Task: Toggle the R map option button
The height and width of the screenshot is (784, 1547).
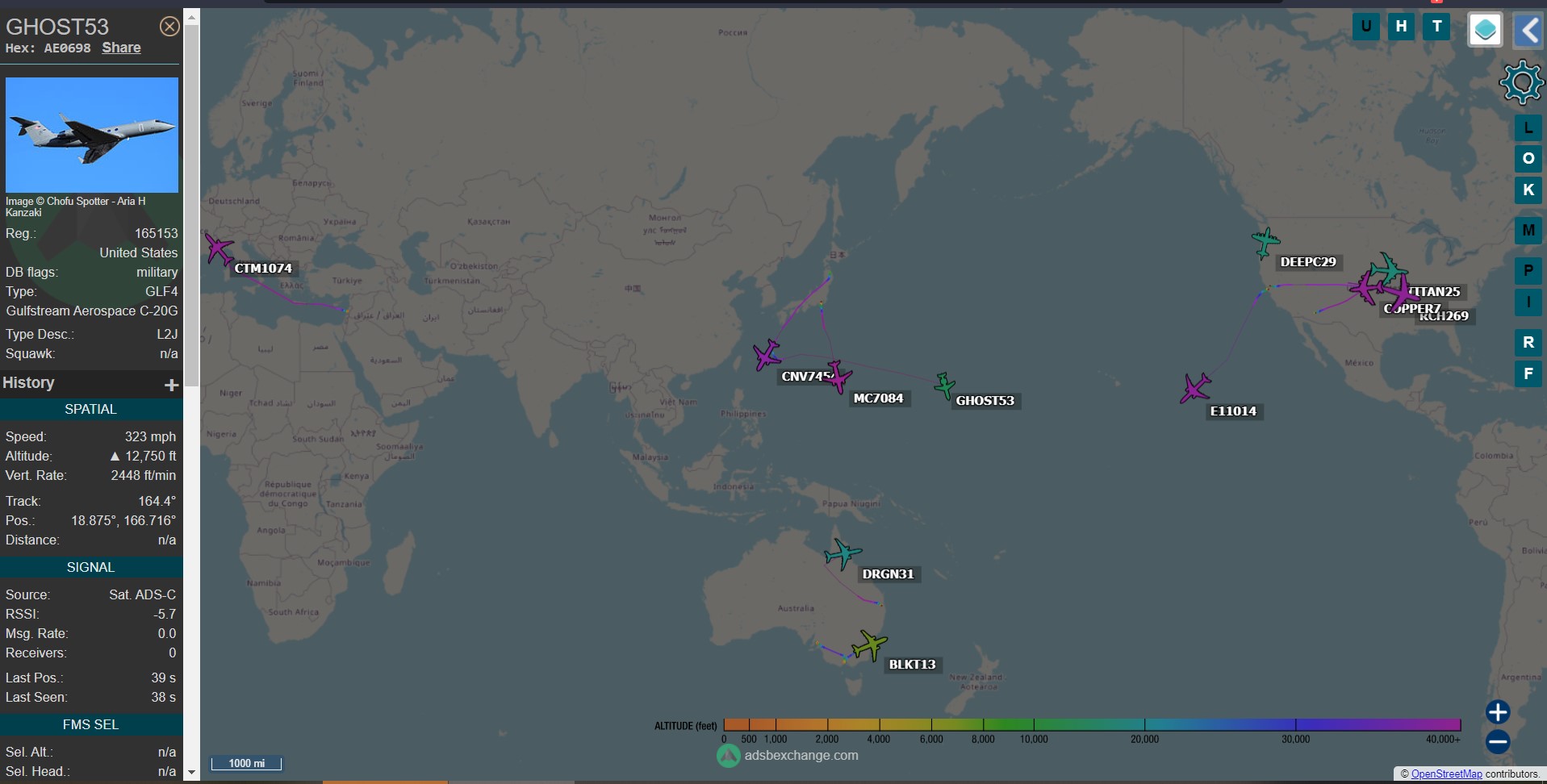Action: click(x=1528, y=343)
